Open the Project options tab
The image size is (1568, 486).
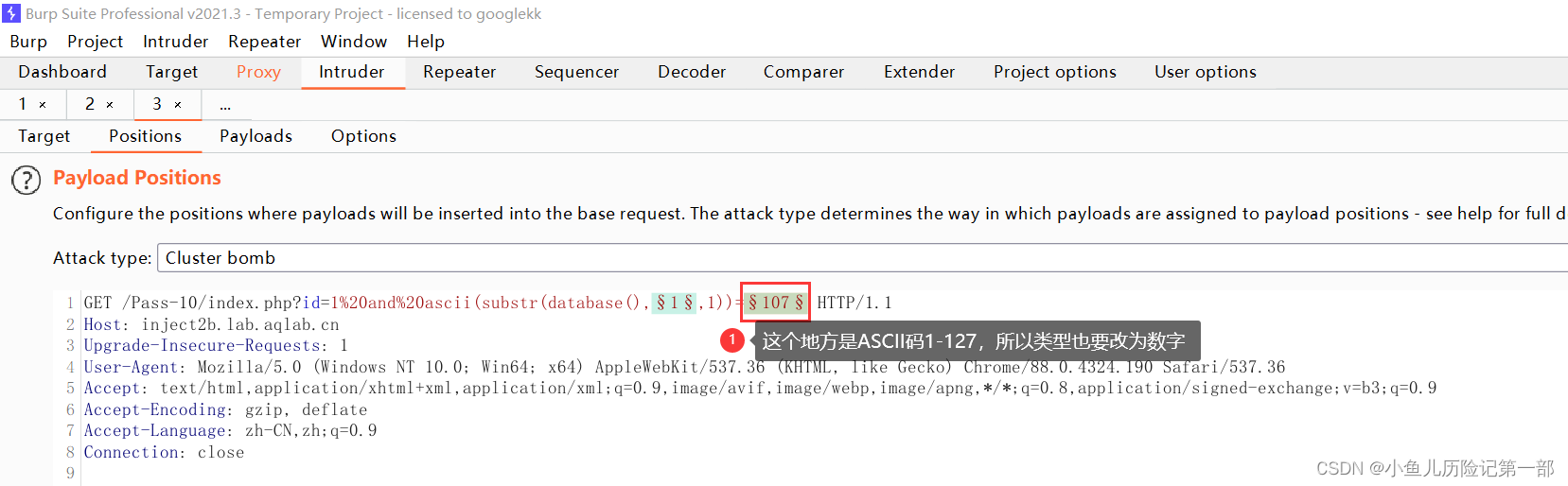click(1055, 72)
